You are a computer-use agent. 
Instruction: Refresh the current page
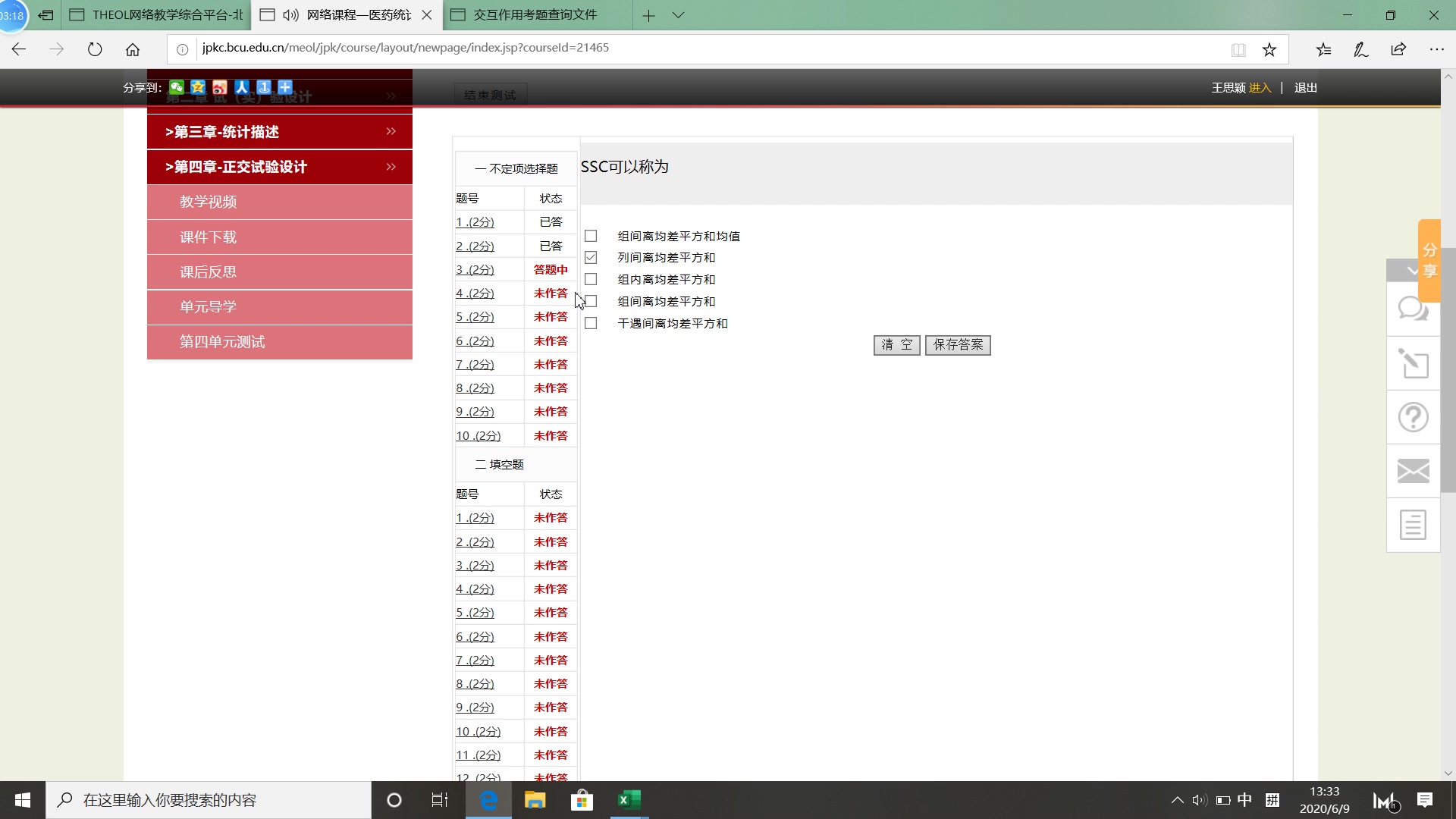coord(95,49)
